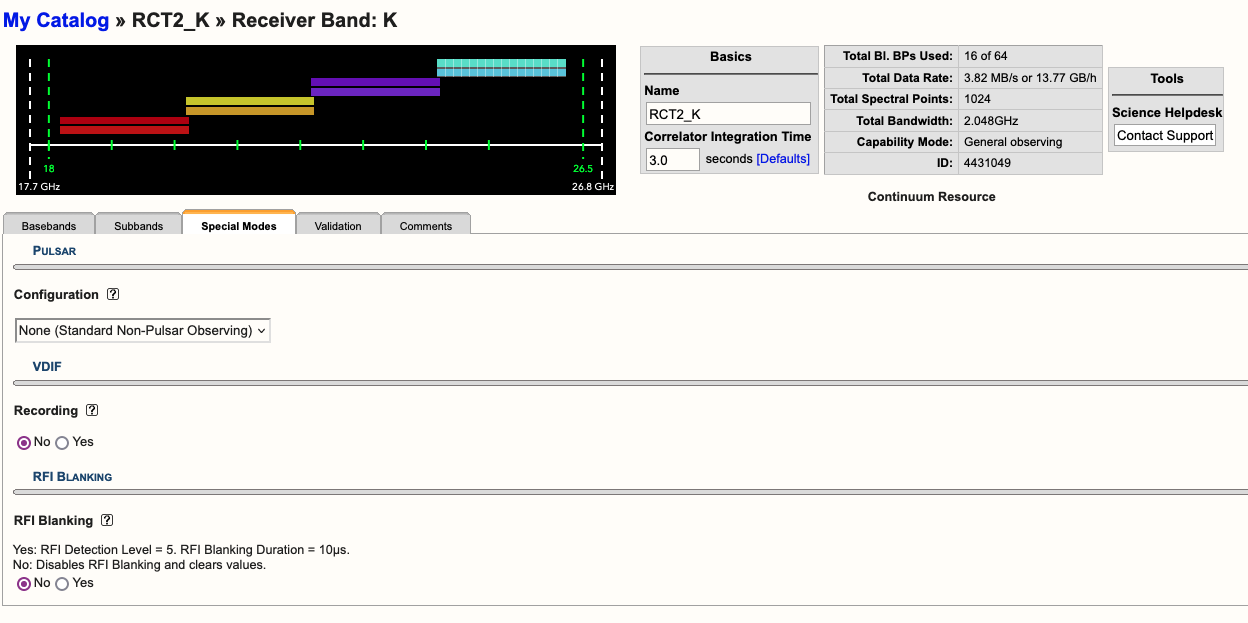Select the red baseband bar in the spectrum

[124, 125]
